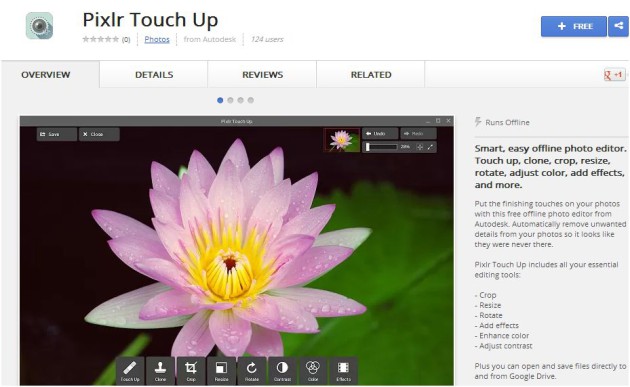Click the 'from Autodesk' text
This screenshot has width=630, height=387.
[x=210, y=39]
